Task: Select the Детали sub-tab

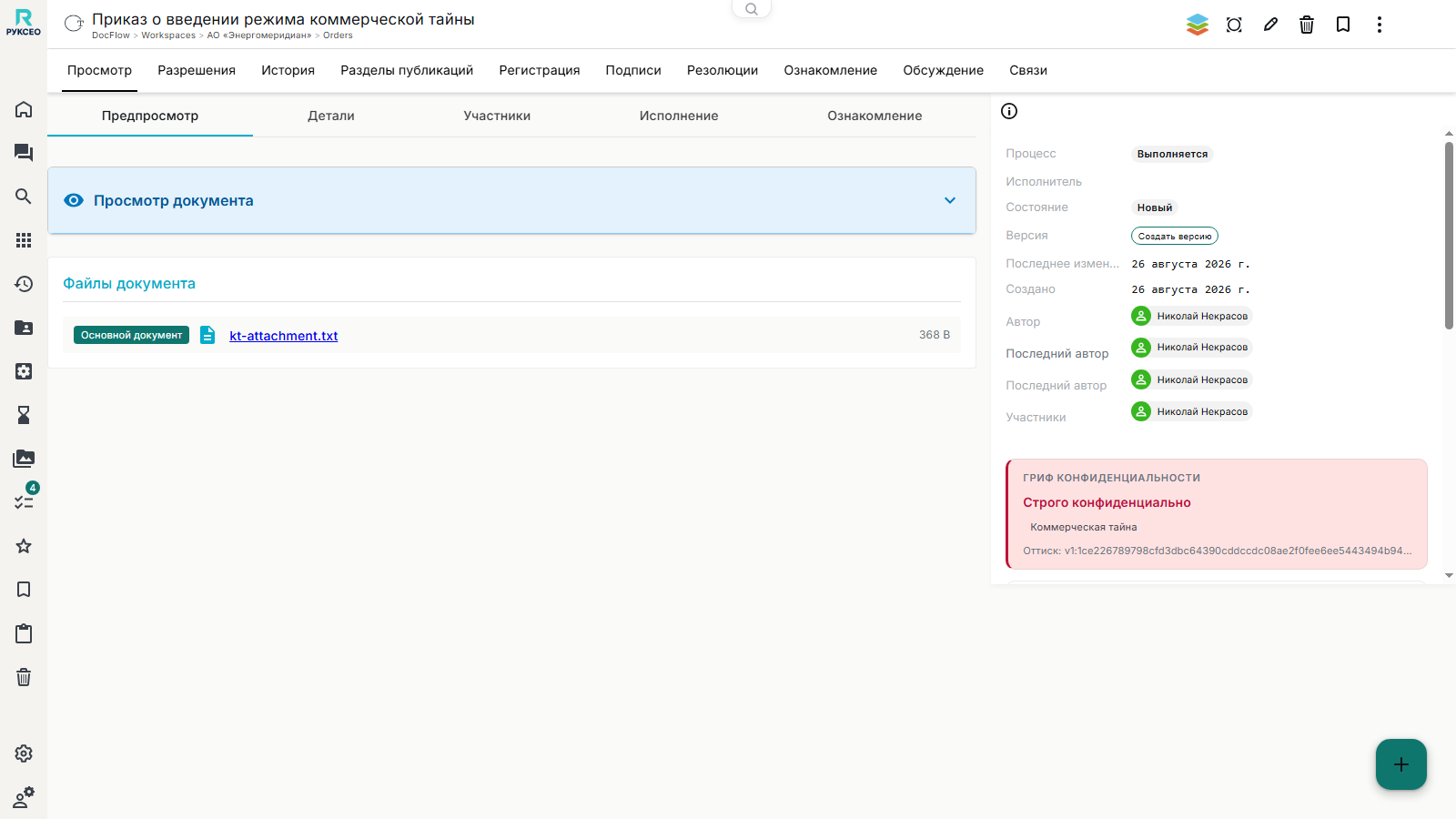Action: (331, 116)
